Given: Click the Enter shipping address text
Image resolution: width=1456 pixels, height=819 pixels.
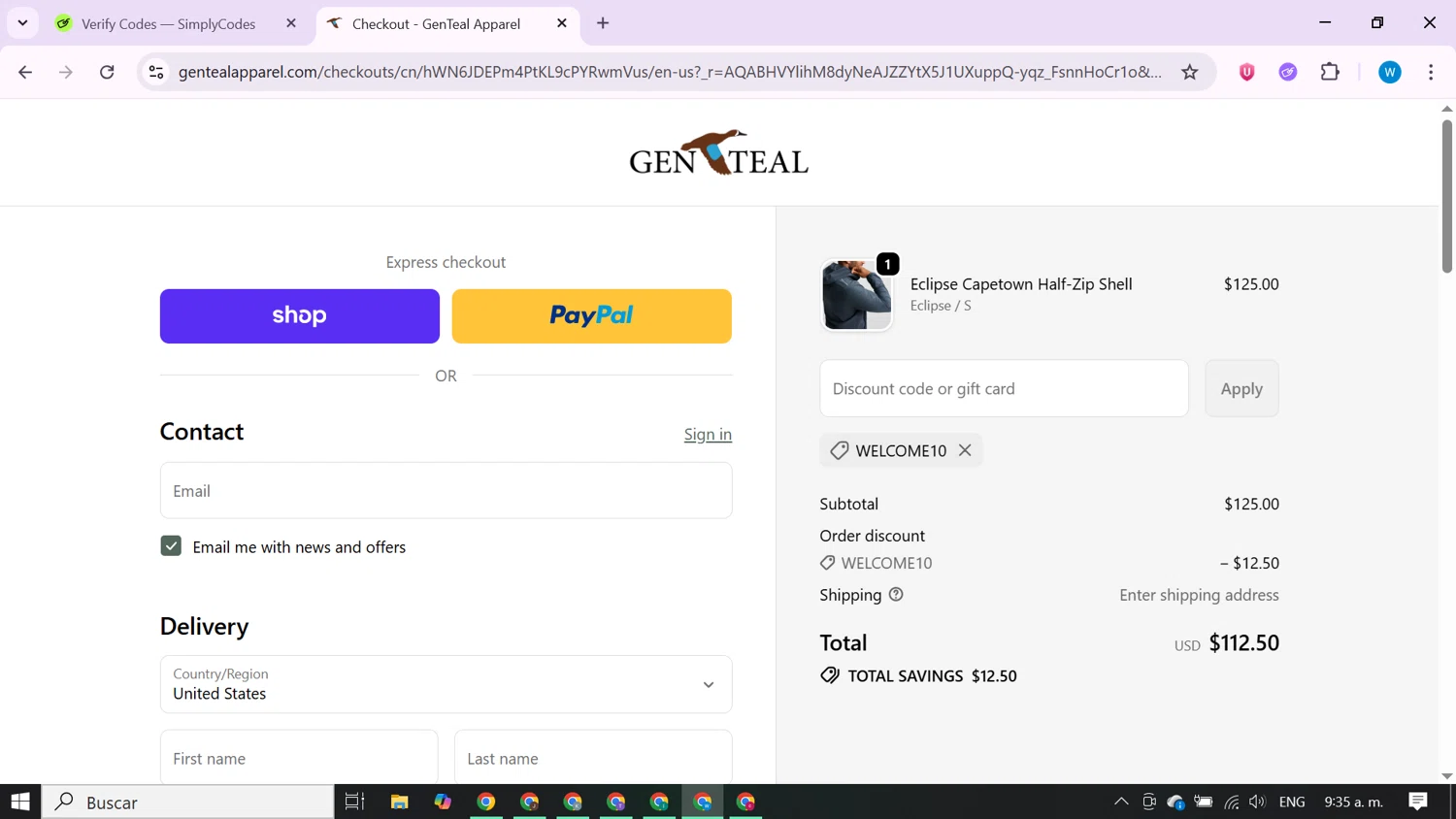Looking at the screenshot, I should point(1199,595).
